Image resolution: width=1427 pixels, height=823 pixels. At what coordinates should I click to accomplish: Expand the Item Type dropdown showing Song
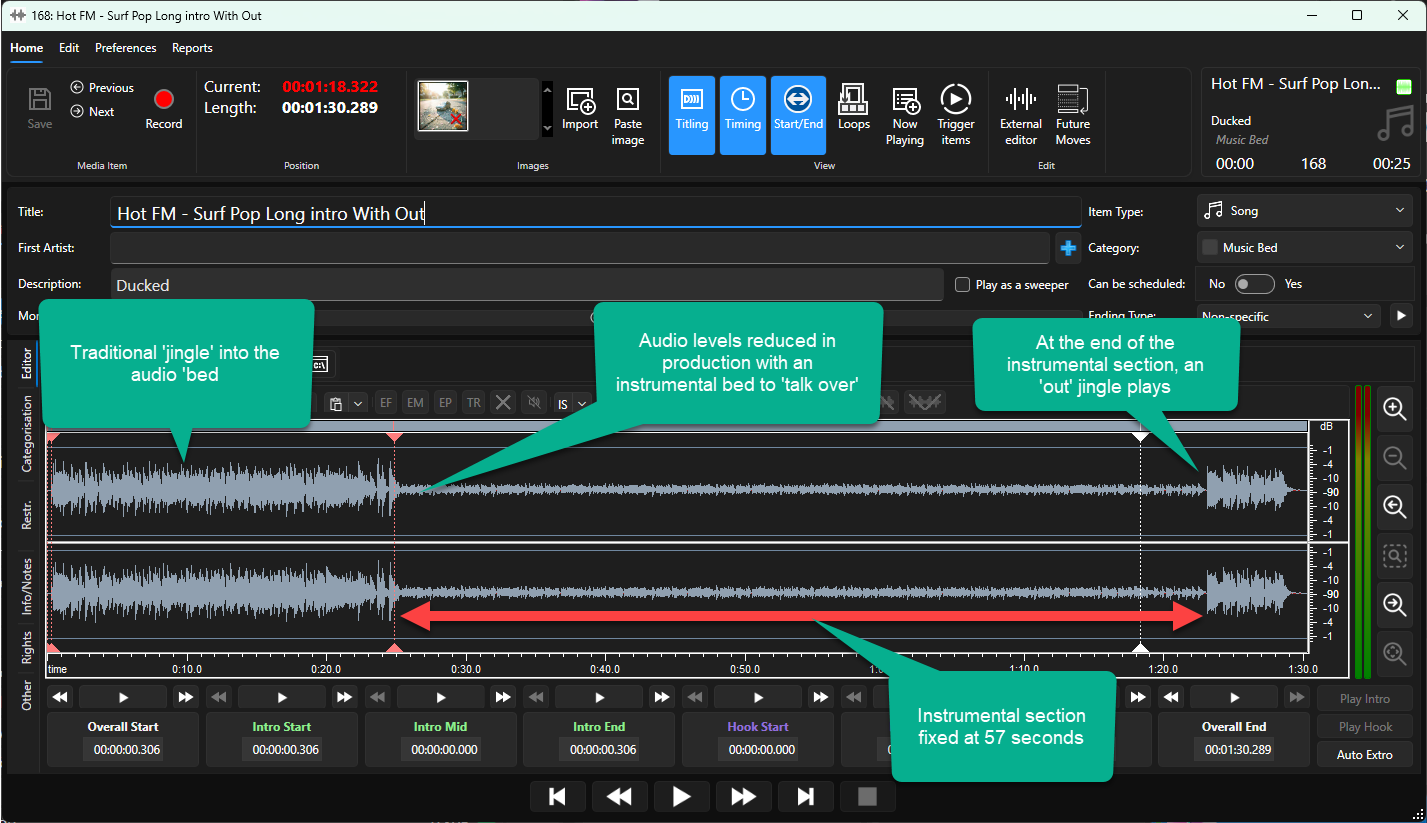click(1304, 211)
